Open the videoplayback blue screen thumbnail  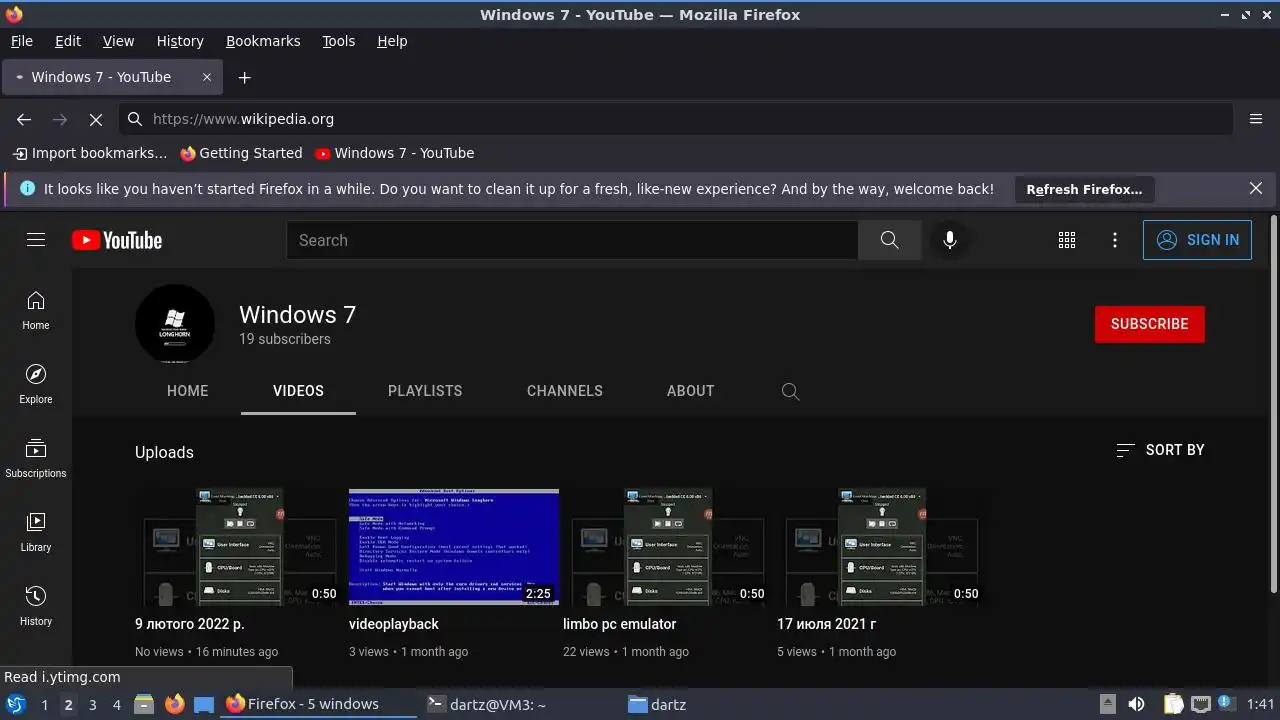(x=454, y=547)
